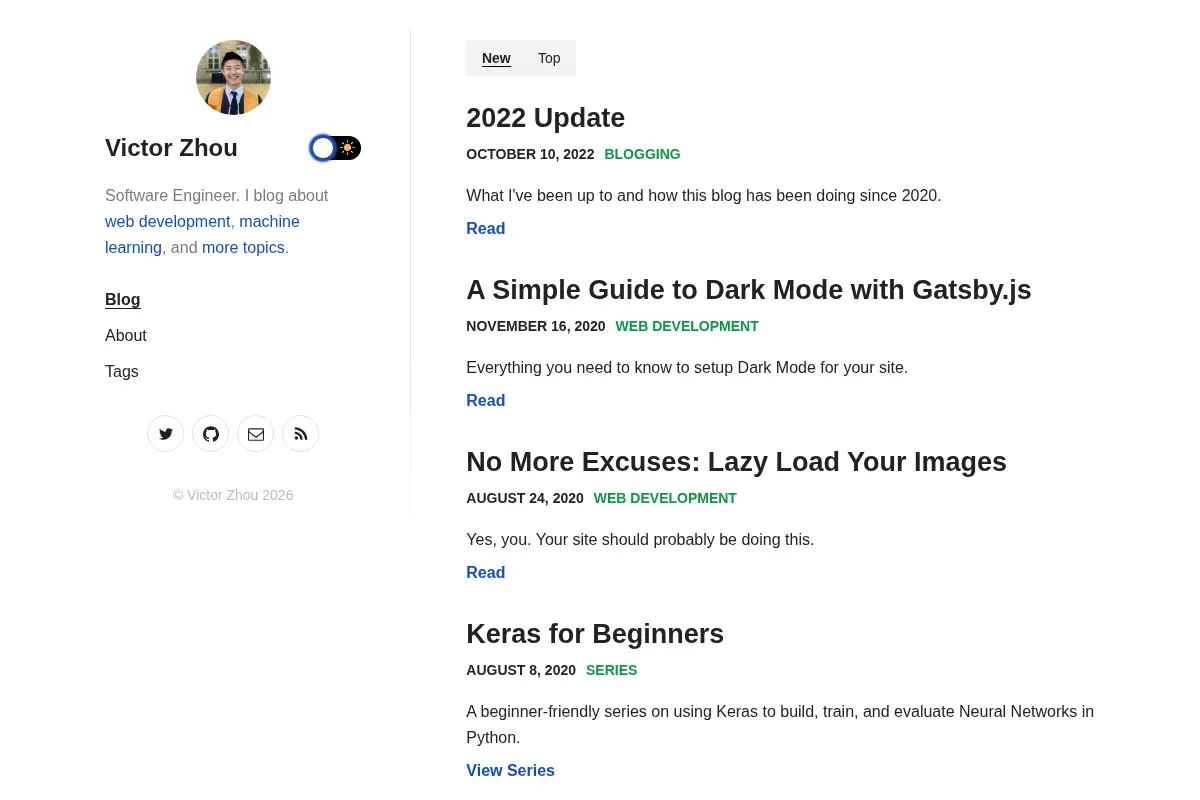1200x800 pixels.
Task: Read the Dark Mode with Gatsby.js post
Action: [x=485, y=401]
